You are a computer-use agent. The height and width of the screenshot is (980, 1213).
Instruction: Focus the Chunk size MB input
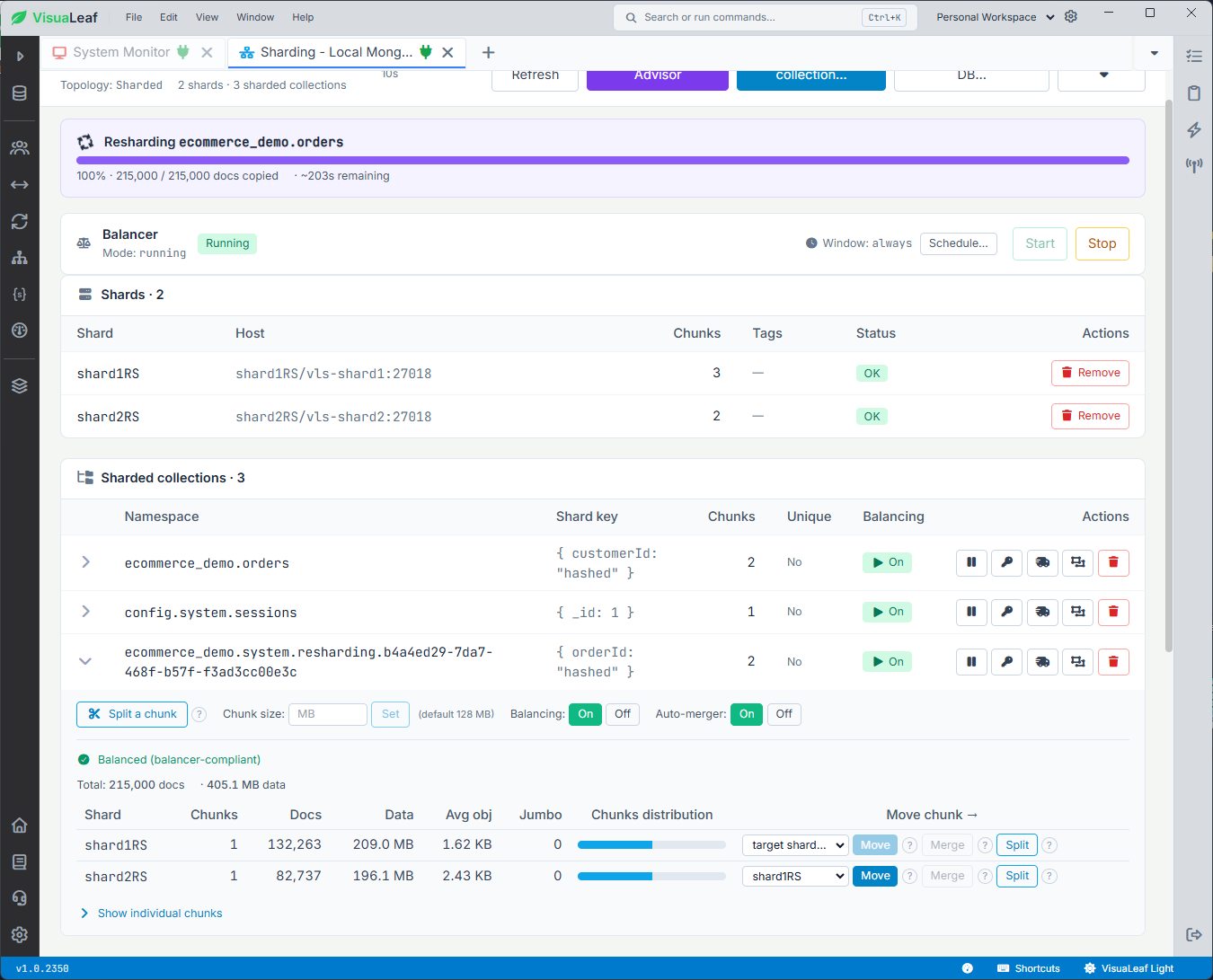tap(327, 714)
